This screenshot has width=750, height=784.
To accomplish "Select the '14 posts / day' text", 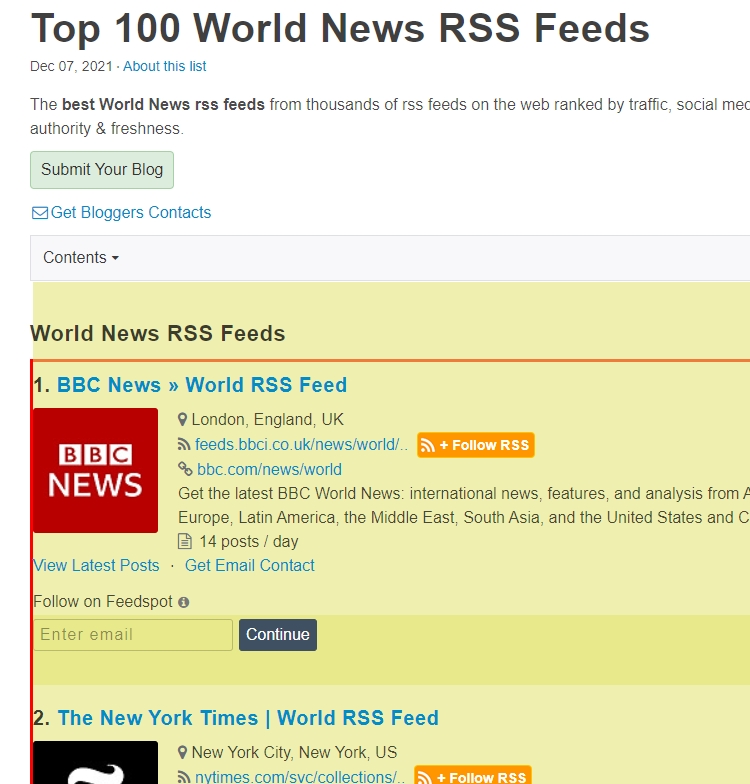I will click(x=248, y=542).
